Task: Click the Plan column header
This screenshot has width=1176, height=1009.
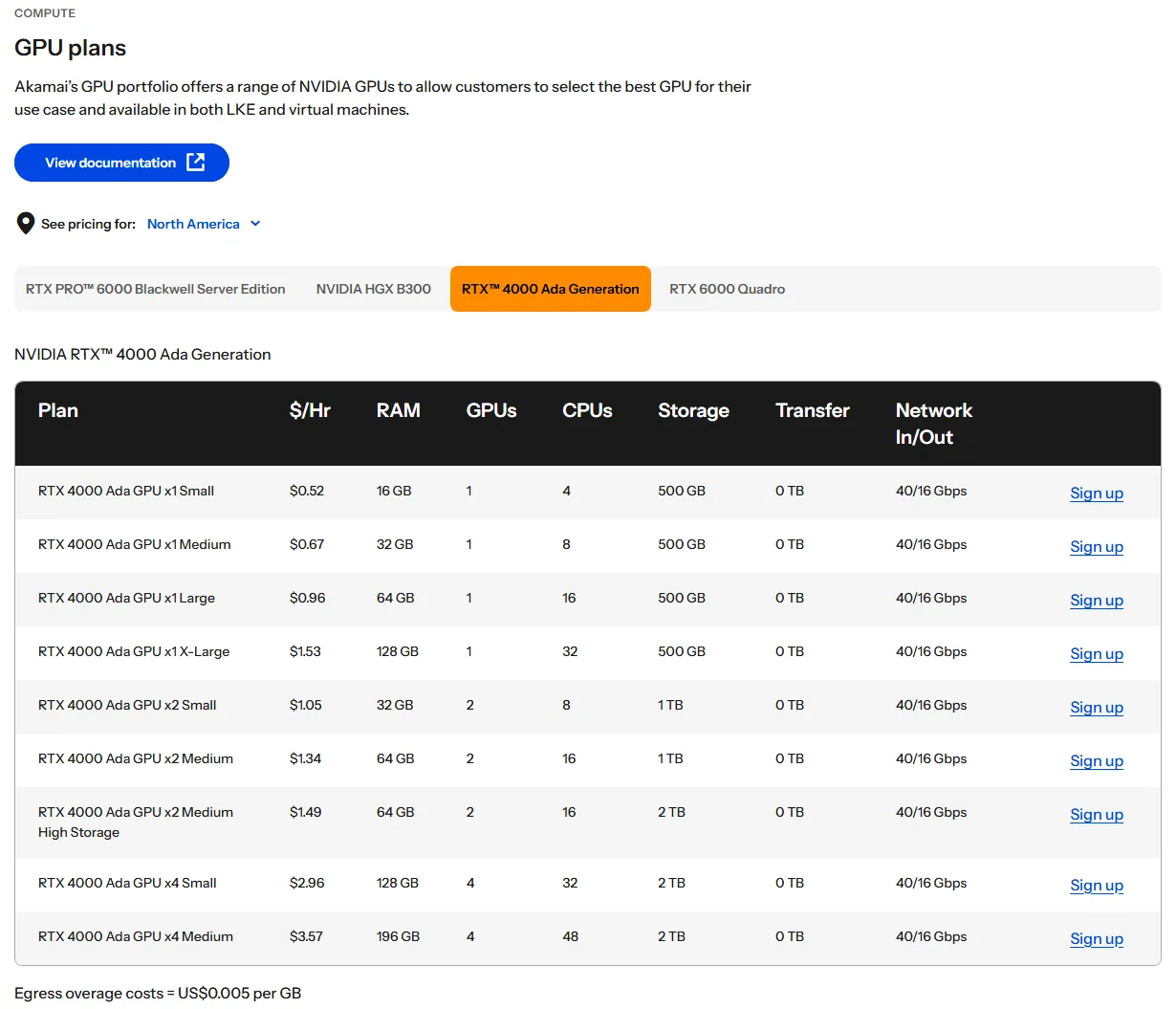Action: coord(58,410)
